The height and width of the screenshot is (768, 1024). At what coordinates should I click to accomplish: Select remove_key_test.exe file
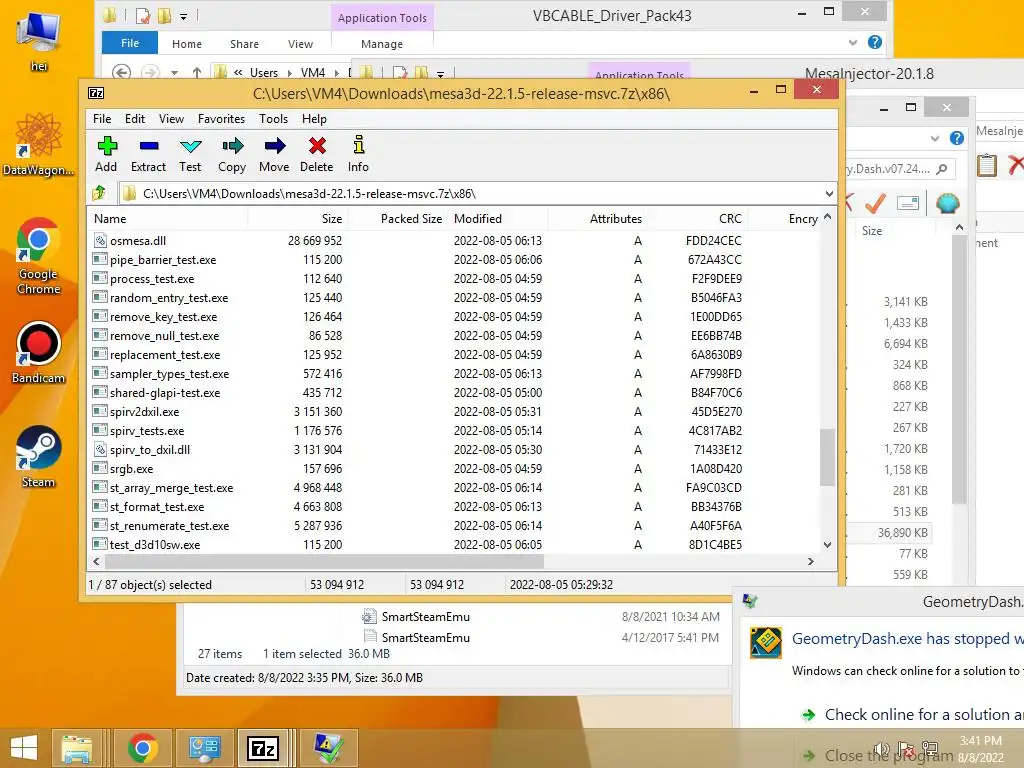pos(163,317)
